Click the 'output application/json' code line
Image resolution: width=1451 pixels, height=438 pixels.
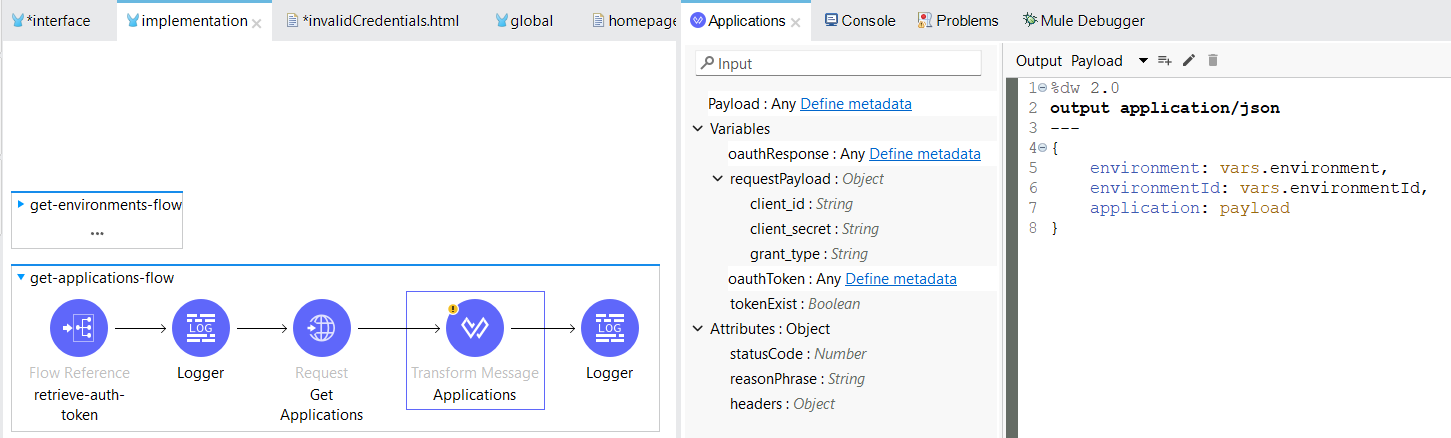tap(1165, 108)
